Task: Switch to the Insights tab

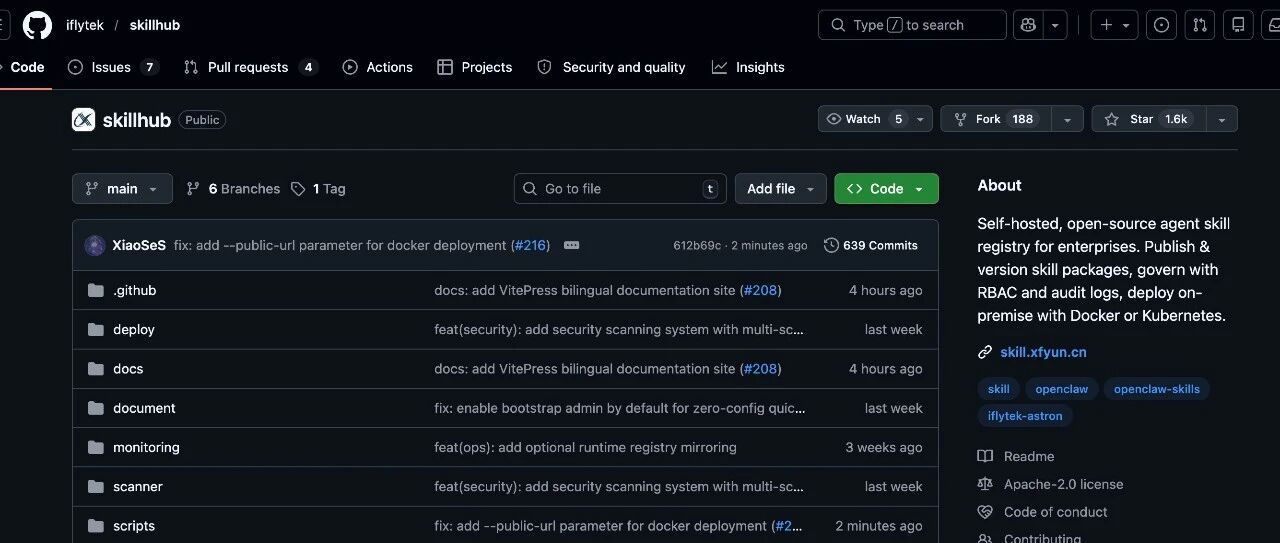Action: point(748,67)
